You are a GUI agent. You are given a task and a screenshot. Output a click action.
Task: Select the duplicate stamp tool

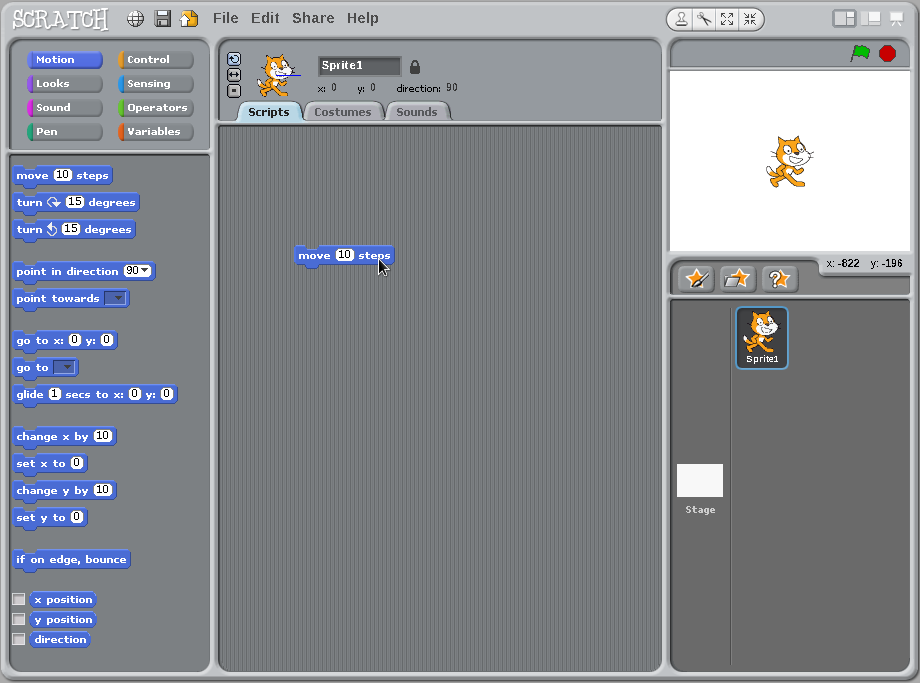(681, 19)
